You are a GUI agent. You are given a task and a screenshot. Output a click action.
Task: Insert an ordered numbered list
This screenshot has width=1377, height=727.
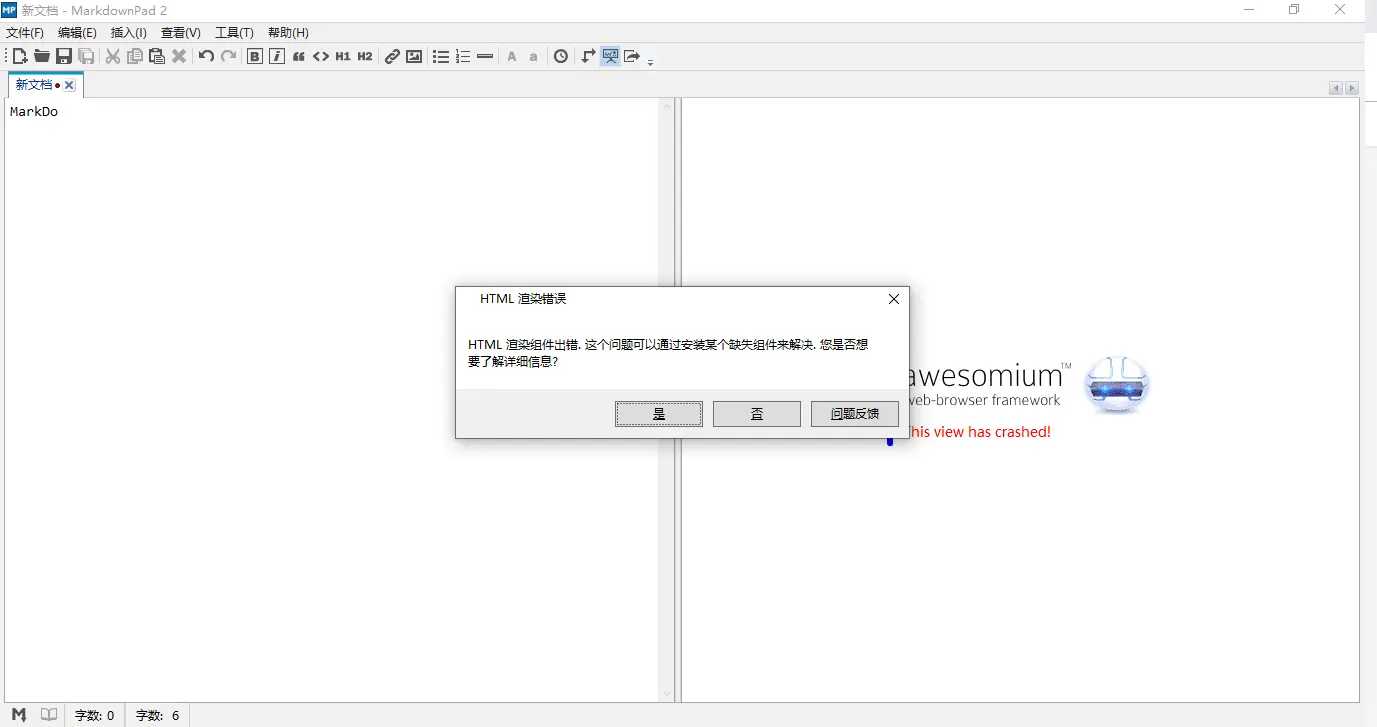click(x=463, y=56)
